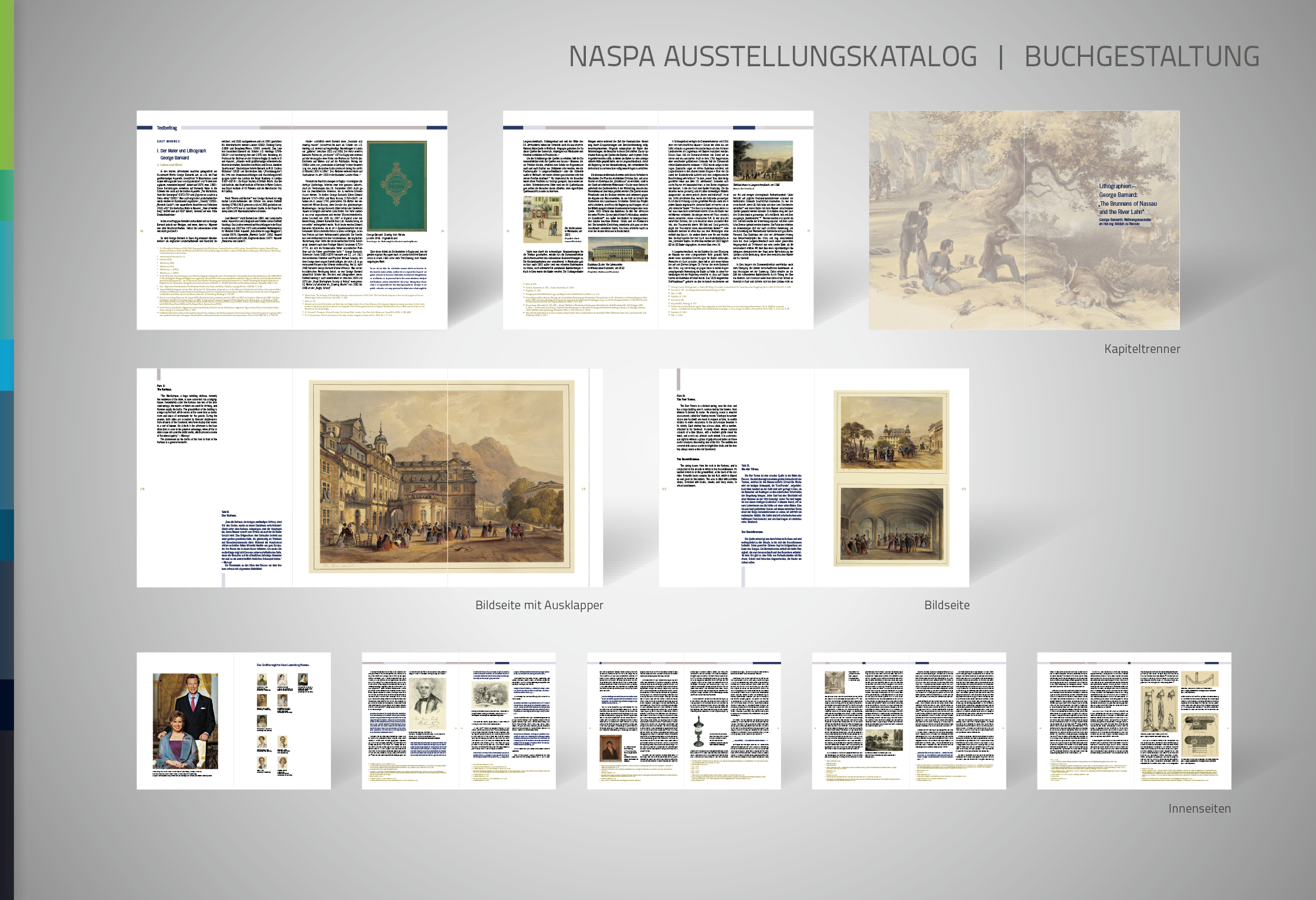This screenshot has width=1316, height=900.
Task: Click the Innenseiten caption label
Action: coord(1199,809)
